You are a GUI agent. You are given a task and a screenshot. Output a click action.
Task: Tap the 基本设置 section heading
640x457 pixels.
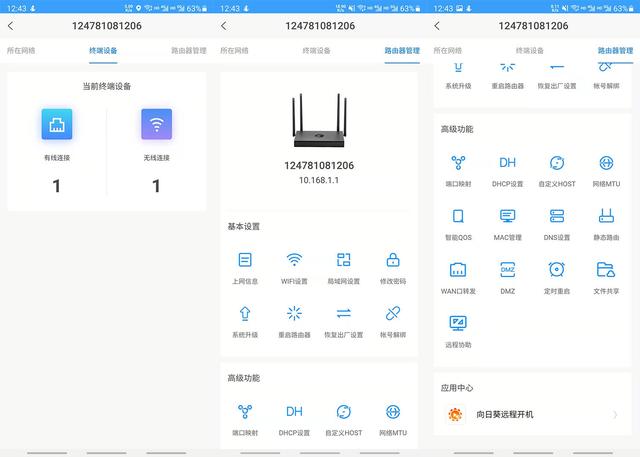point(244,226)
